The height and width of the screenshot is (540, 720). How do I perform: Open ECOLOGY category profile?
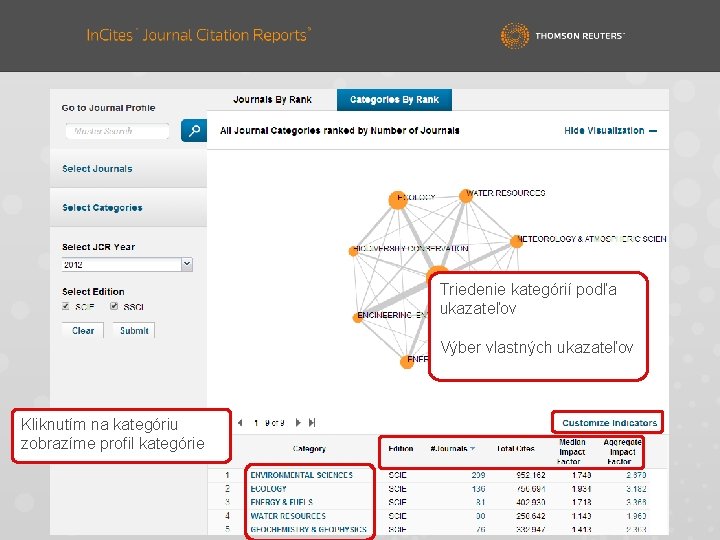coord(269,489)
